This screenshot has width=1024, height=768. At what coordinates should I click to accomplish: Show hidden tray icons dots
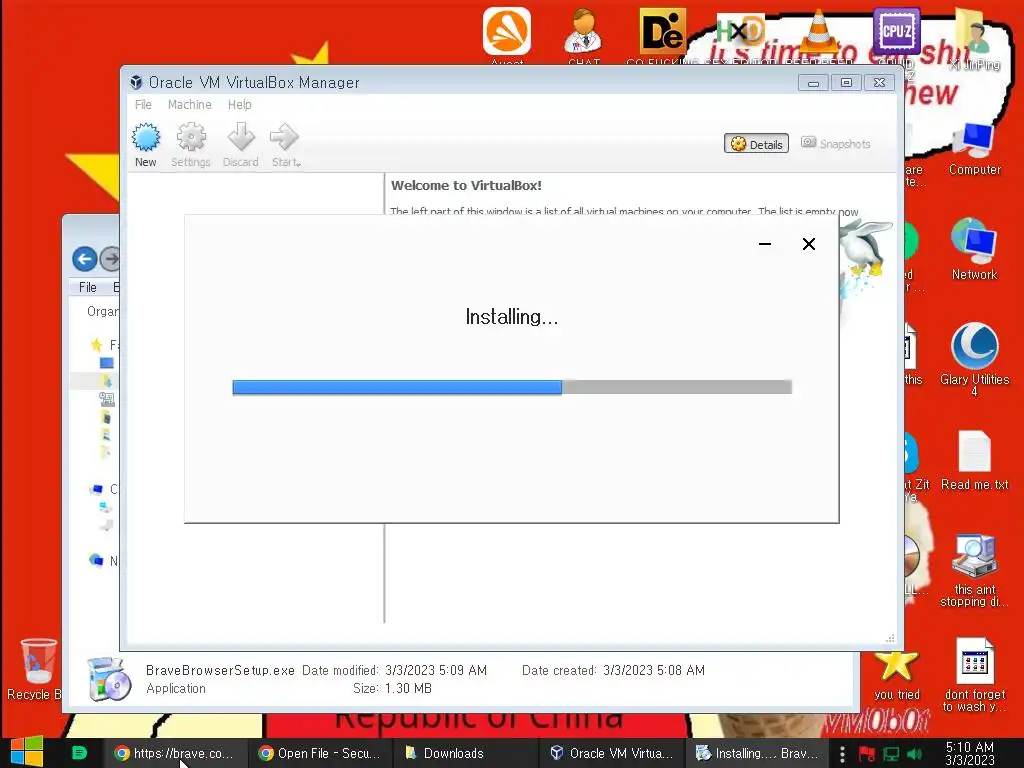coord(842,754)
